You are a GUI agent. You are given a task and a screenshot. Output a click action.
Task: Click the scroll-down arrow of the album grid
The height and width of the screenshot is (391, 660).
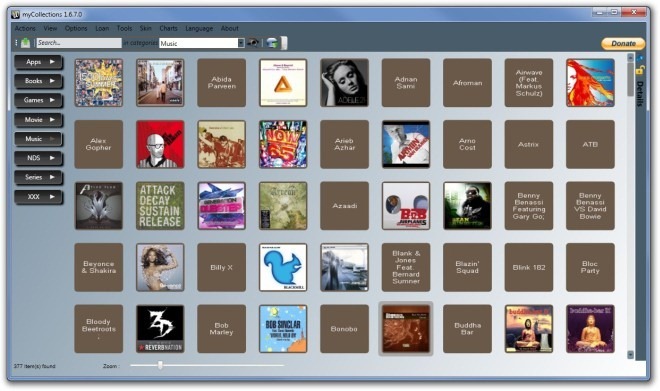[x=630, y=355]
